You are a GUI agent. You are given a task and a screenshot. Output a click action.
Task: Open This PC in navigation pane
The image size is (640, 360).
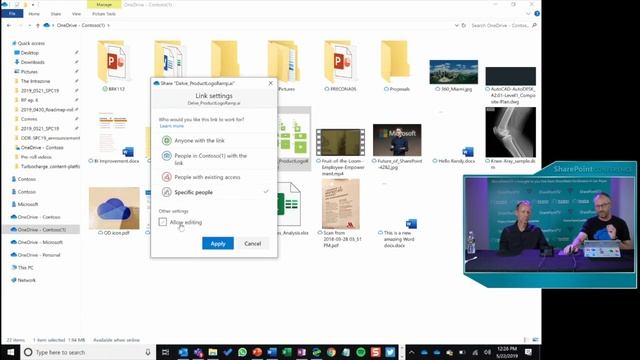[23, 268]
